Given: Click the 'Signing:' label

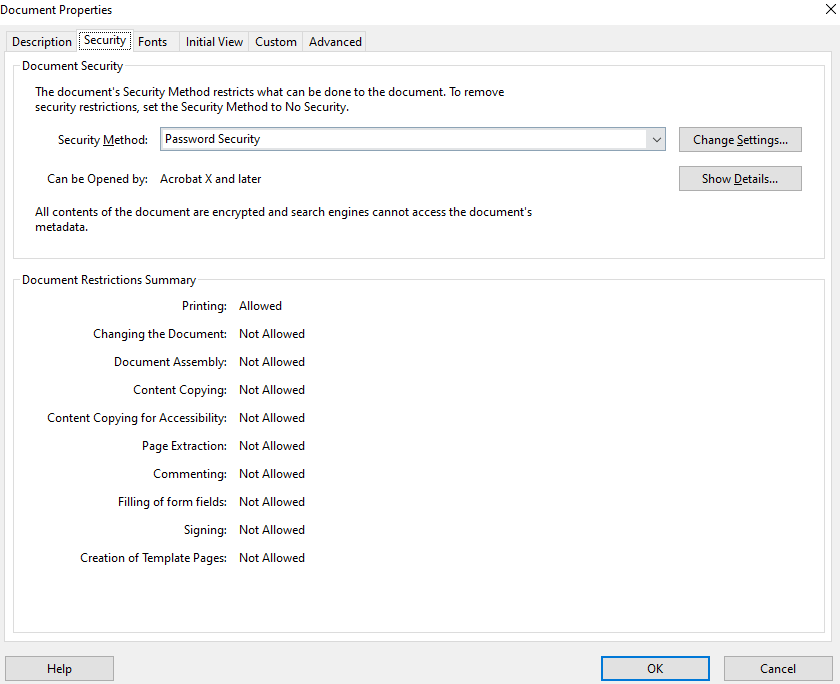Looking at the screenshot, I should click(205, 530).
